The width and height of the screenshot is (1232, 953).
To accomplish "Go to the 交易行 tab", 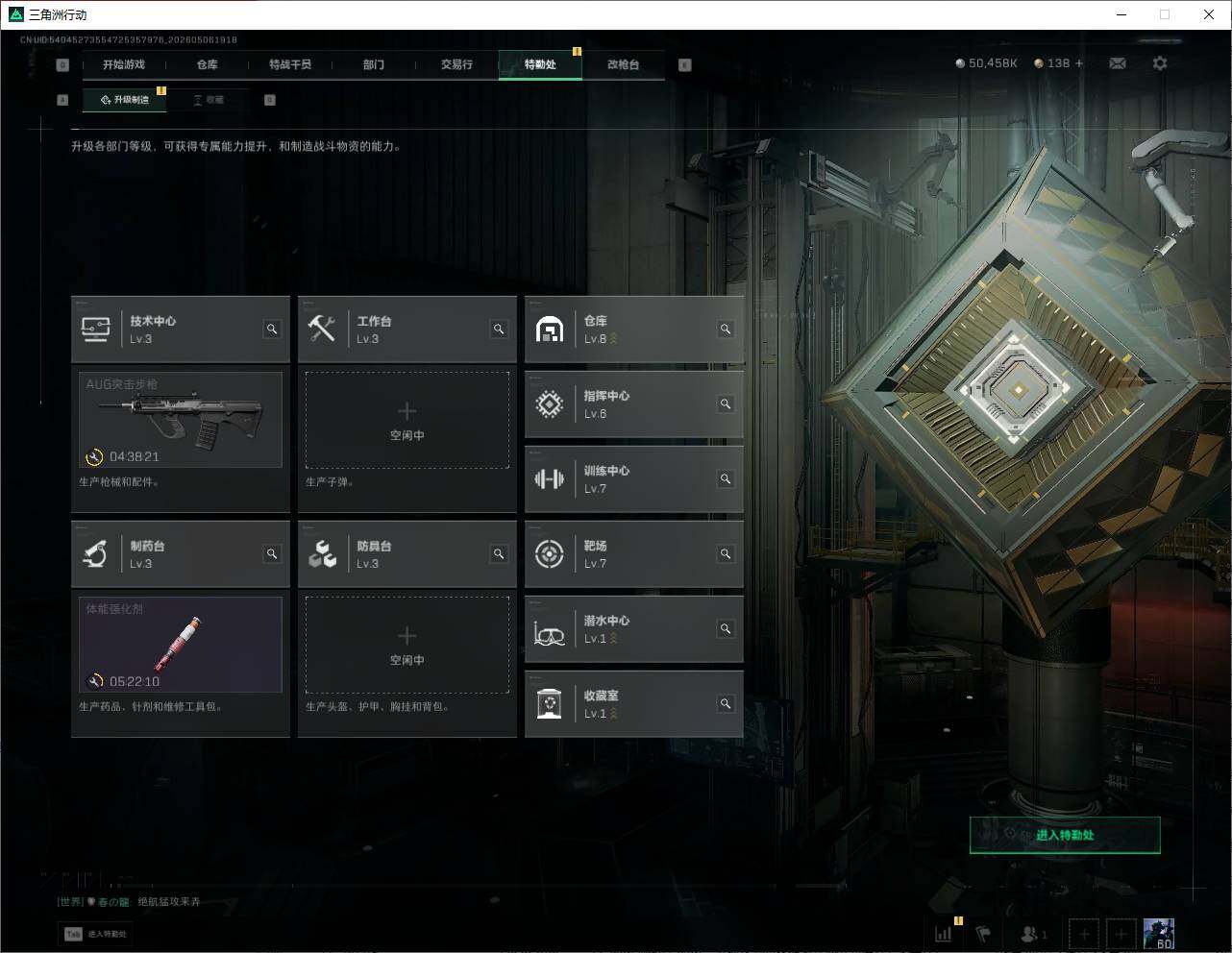I will [x=456, y=64].
